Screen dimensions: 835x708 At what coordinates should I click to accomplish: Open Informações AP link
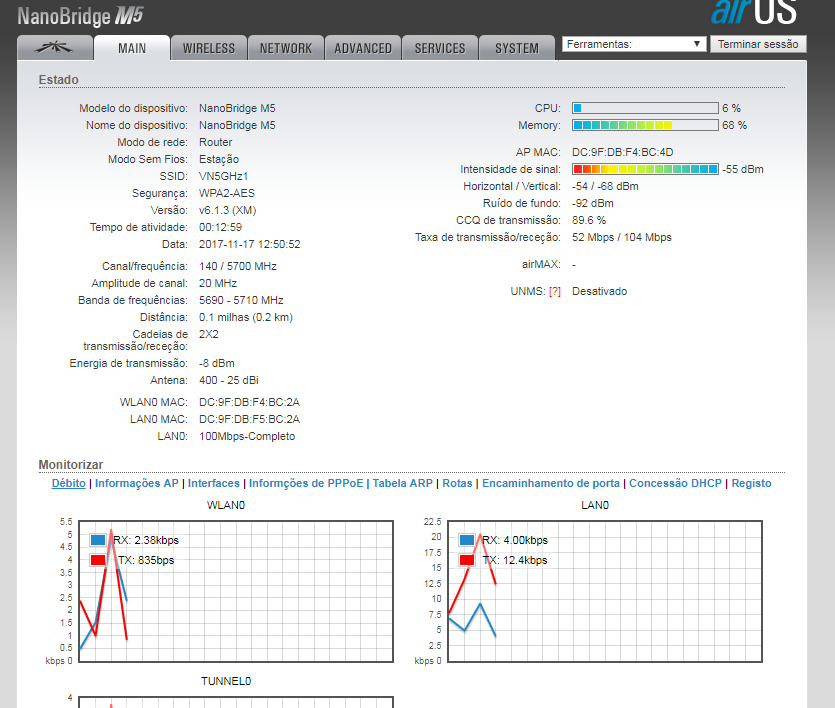[x=137, y=483]
